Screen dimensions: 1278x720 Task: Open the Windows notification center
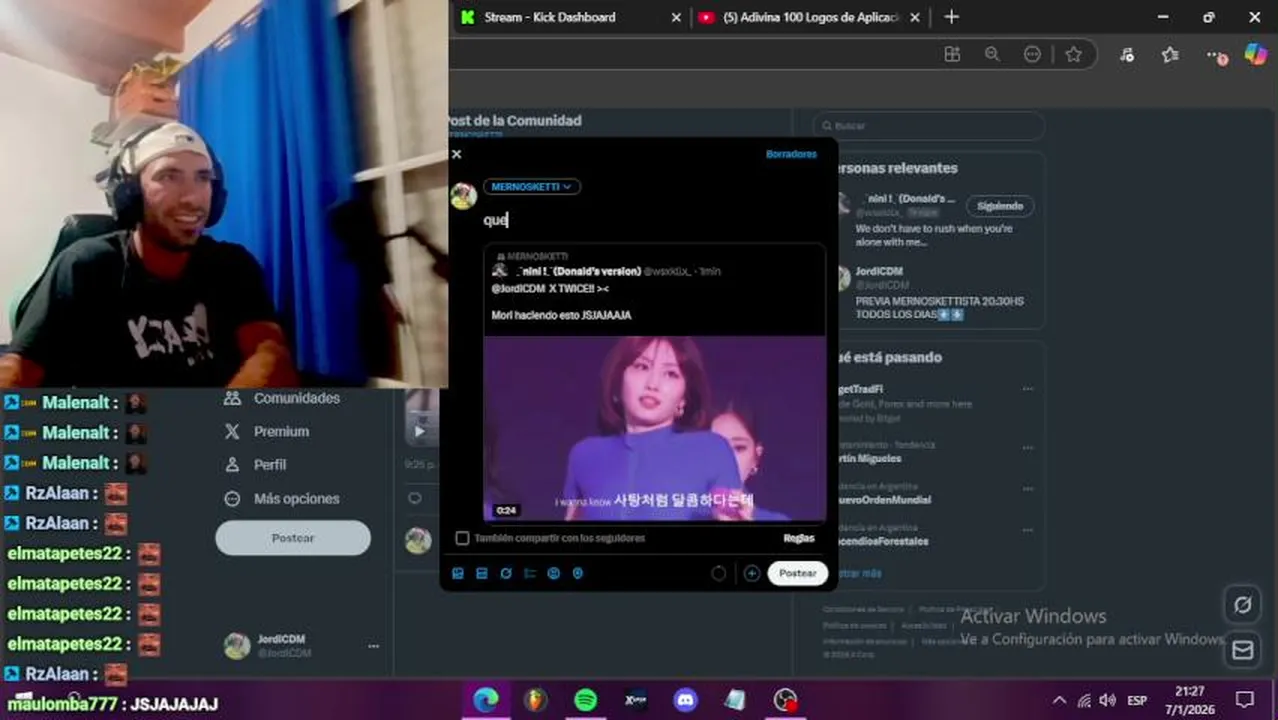[x=1245, y=700]
